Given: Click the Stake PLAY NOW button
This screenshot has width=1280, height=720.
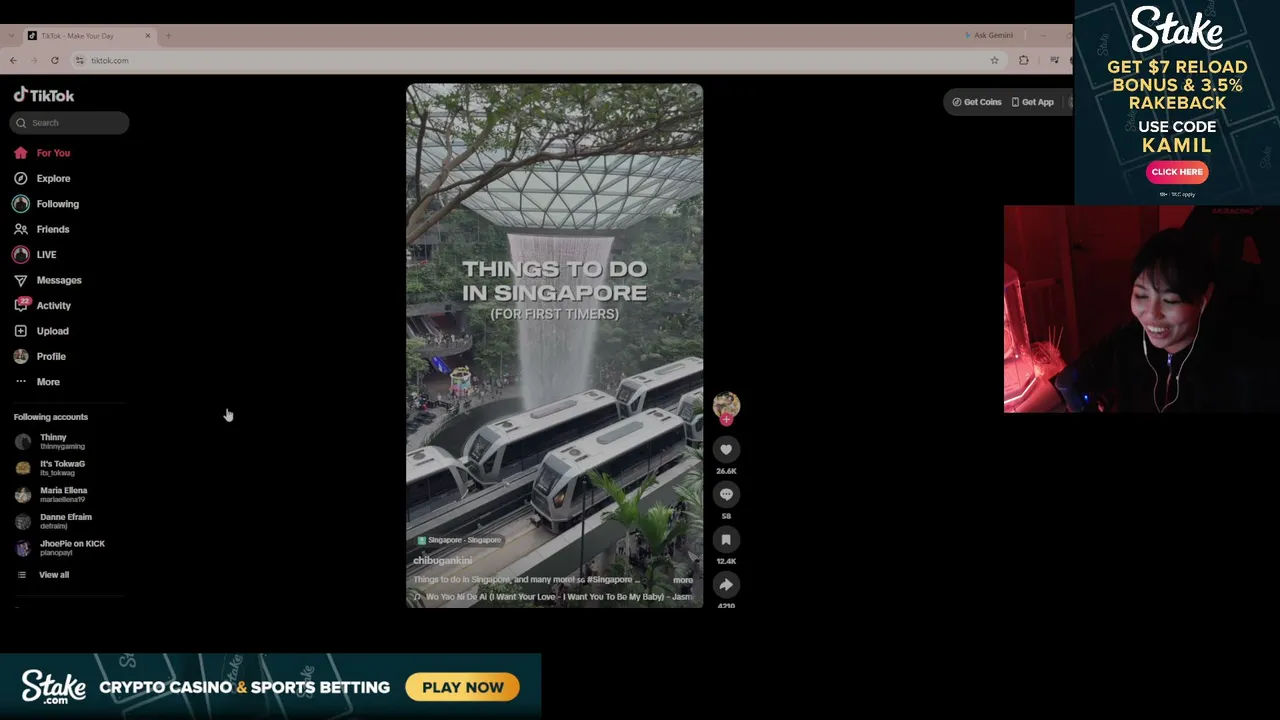Looking at the screenshot, I should [462, 687].
